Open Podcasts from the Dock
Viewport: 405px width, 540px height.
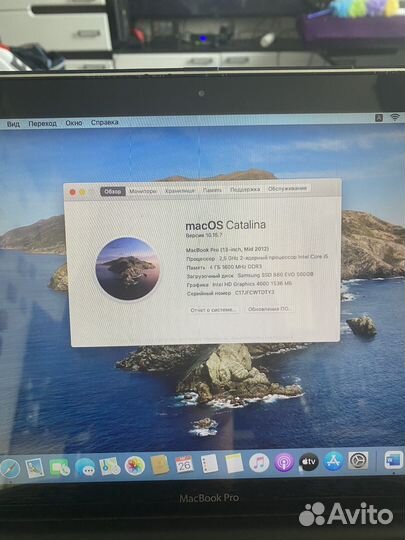(x=284, y=462)
